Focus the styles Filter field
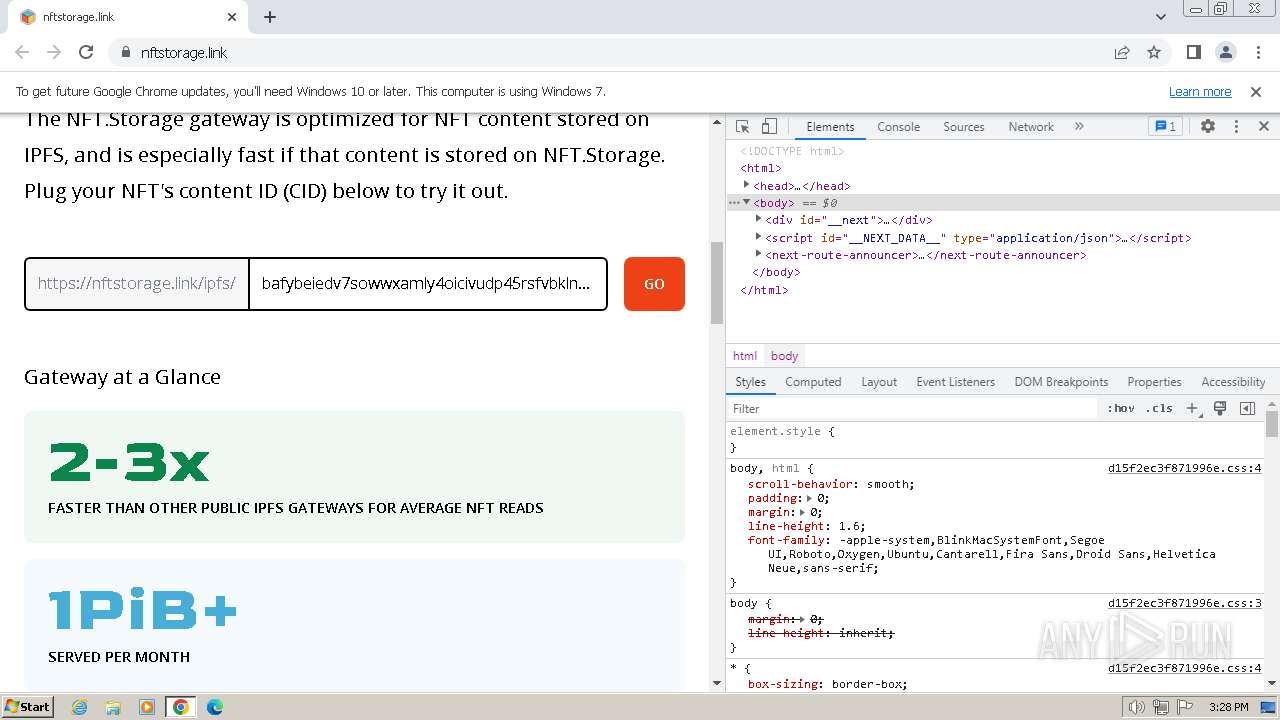 (x=913, y=408)
